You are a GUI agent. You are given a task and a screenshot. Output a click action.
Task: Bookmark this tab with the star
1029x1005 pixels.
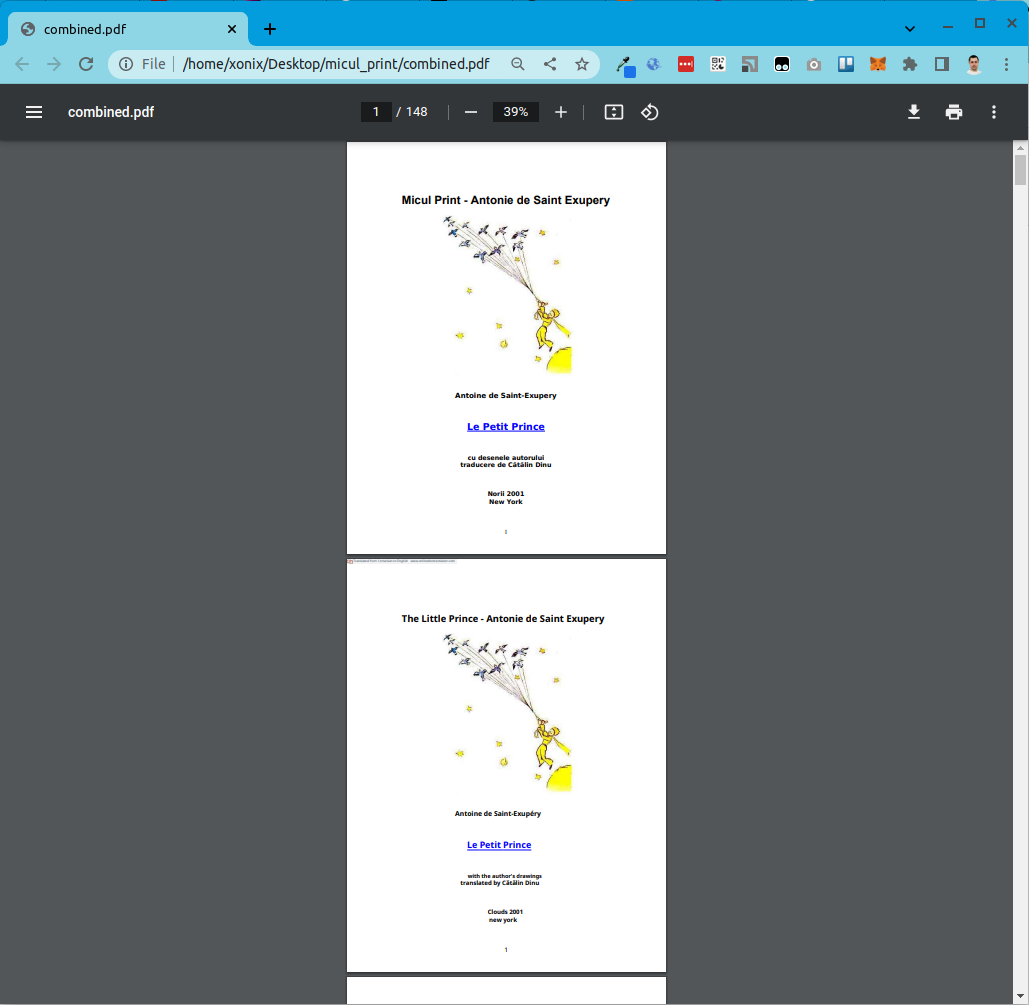(582, 64)
